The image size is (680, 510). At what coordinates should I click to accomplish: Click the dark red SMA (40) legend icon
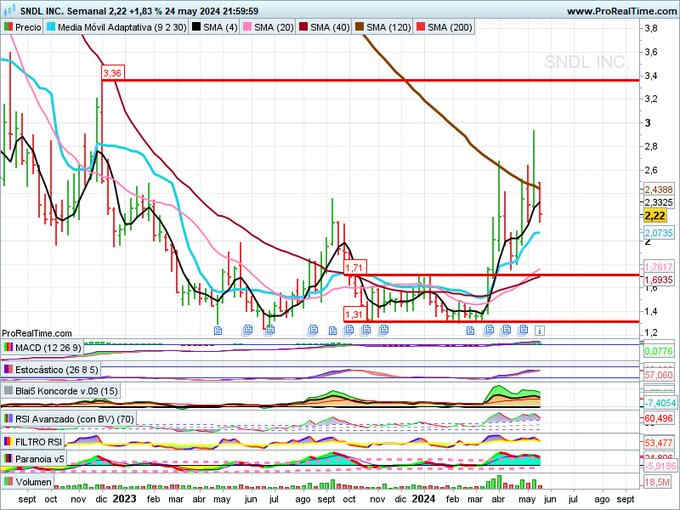303,27
